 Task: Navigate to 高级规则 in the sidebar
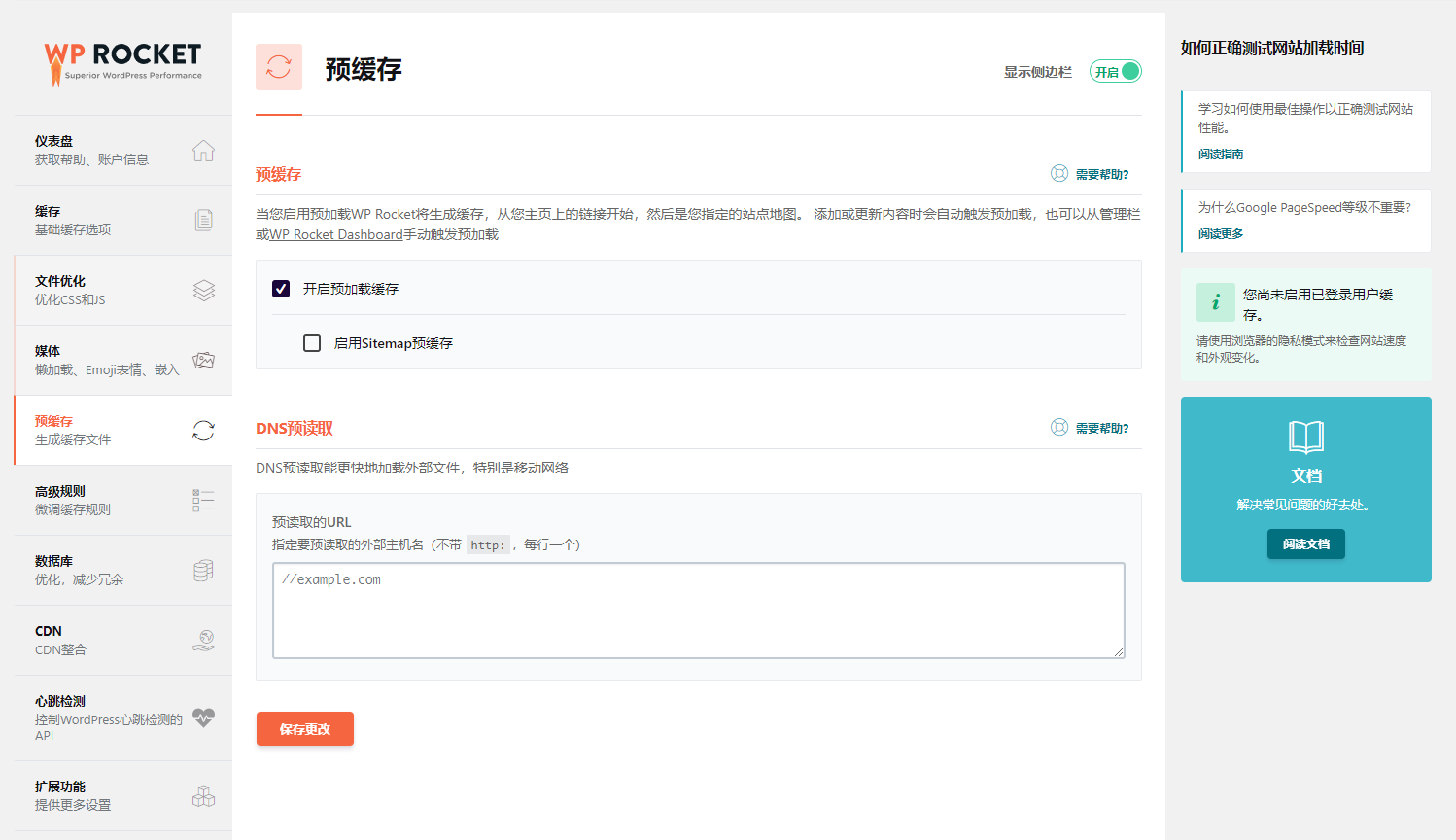pos(117,499)
